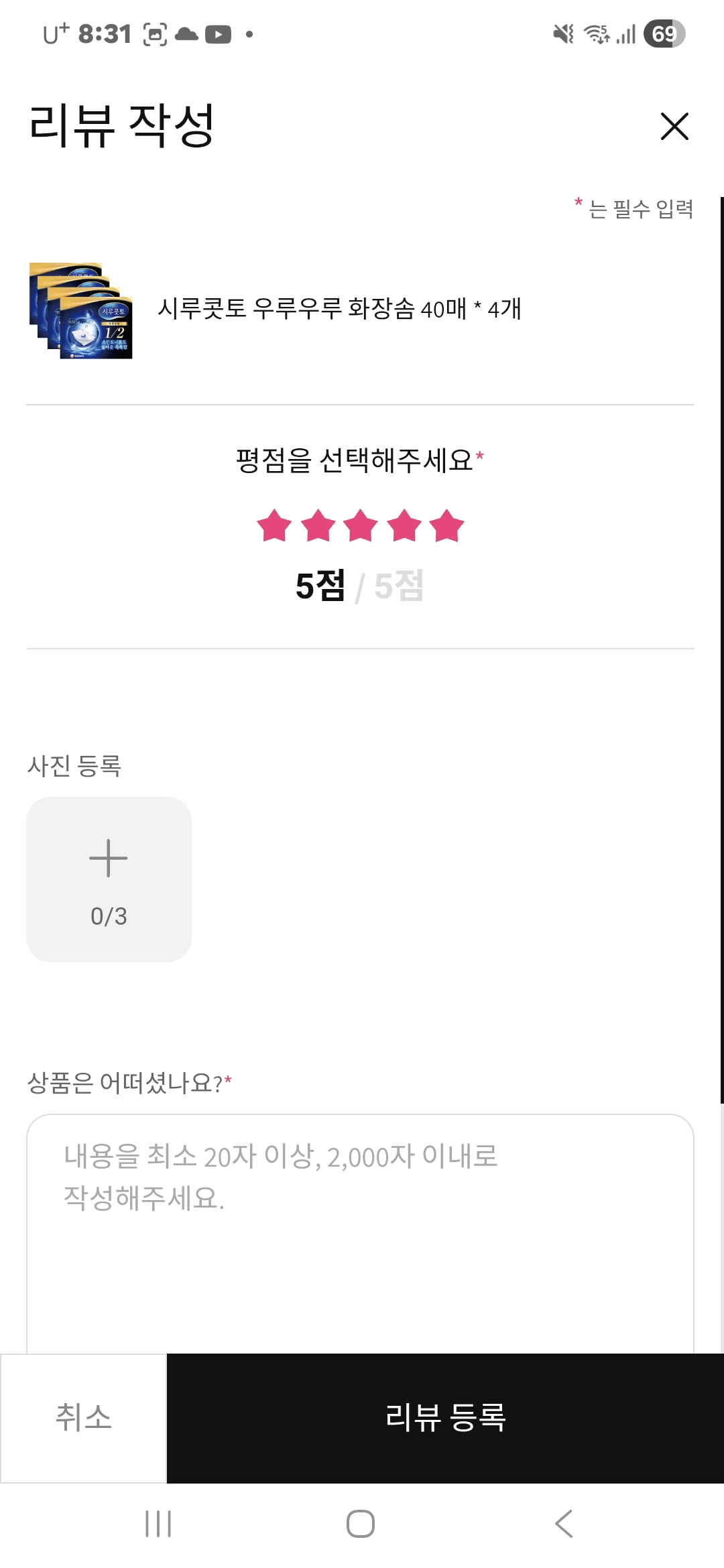Viewport: 724px width, 1568px height.
Task: Click the page scrollbar on right edge
Action: [721, 649]
